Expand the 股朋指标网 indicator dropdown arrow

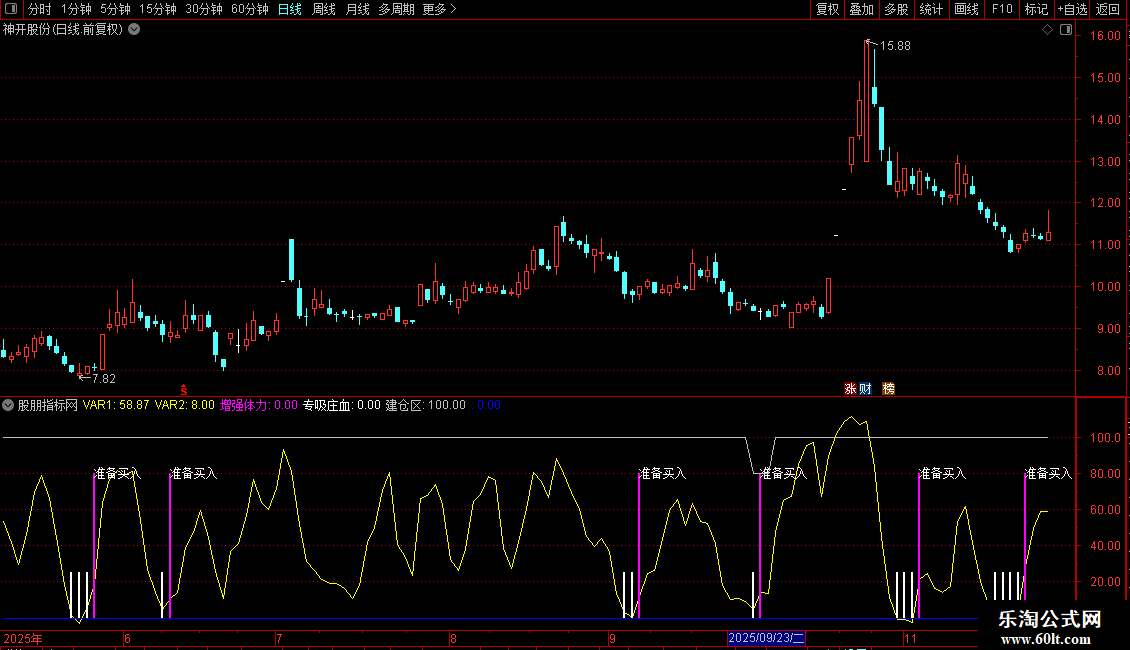9,405
